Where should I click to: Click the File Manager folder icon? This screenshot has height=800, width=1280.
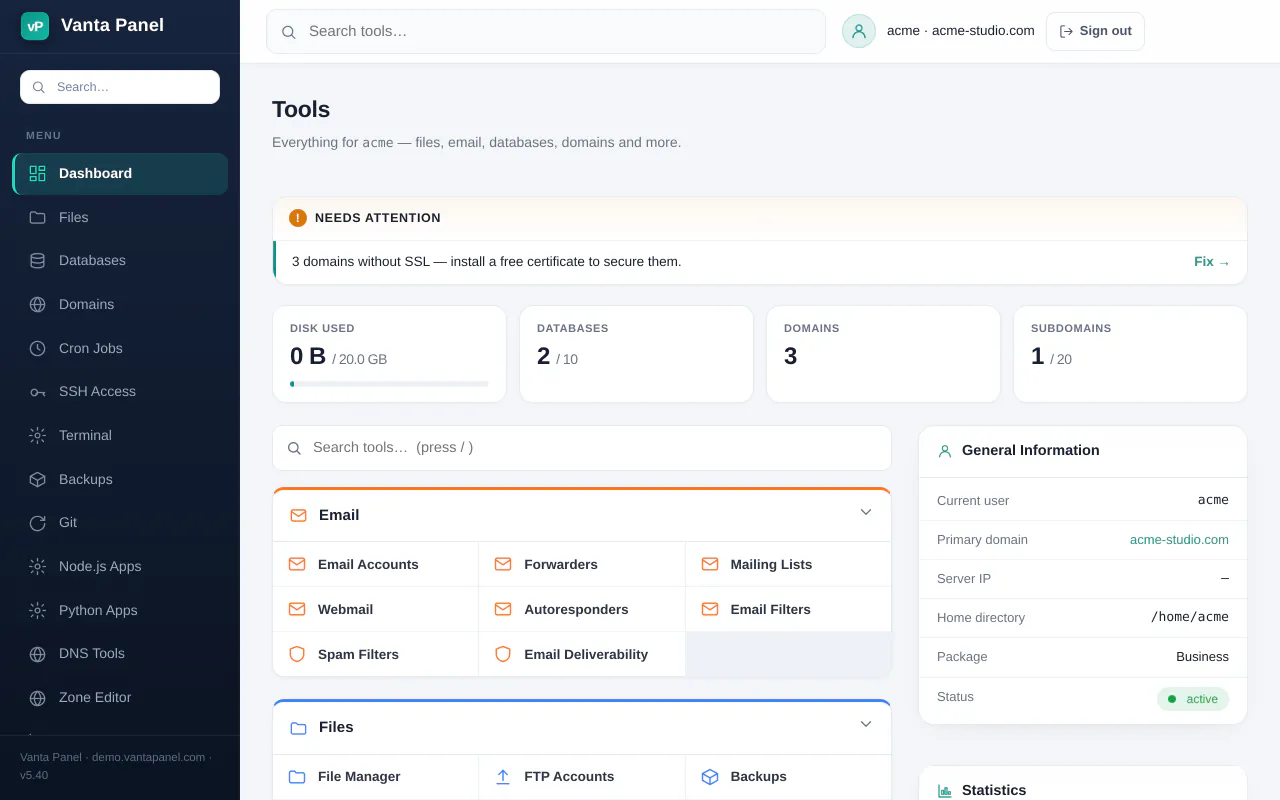pyautogui.click(x=297, y=776)
